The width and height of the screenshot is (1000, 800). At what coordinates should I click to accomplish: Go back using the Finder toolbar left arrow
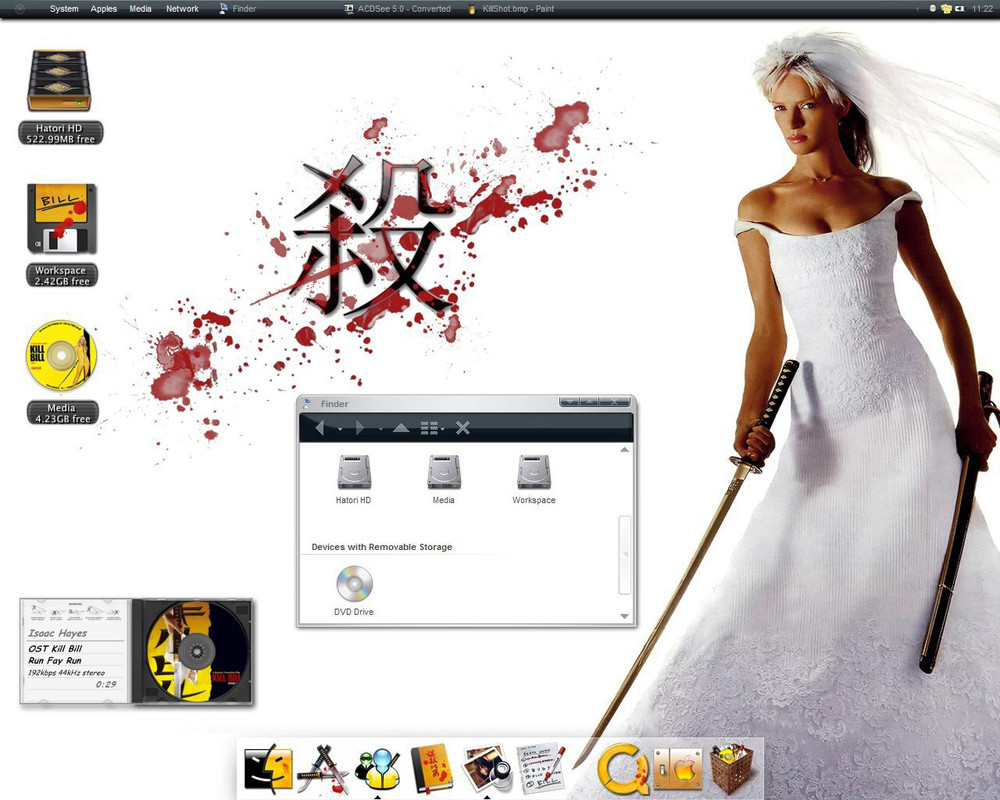click(320, 427)
